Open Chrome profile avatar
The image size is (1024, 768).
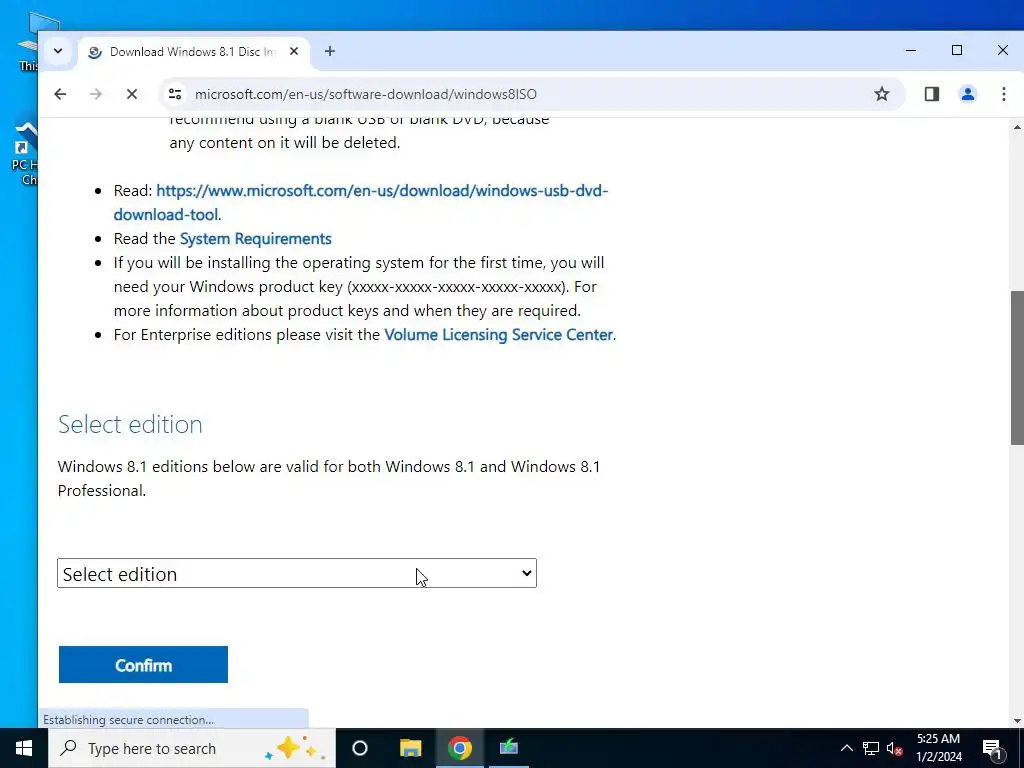coord(968,94)
